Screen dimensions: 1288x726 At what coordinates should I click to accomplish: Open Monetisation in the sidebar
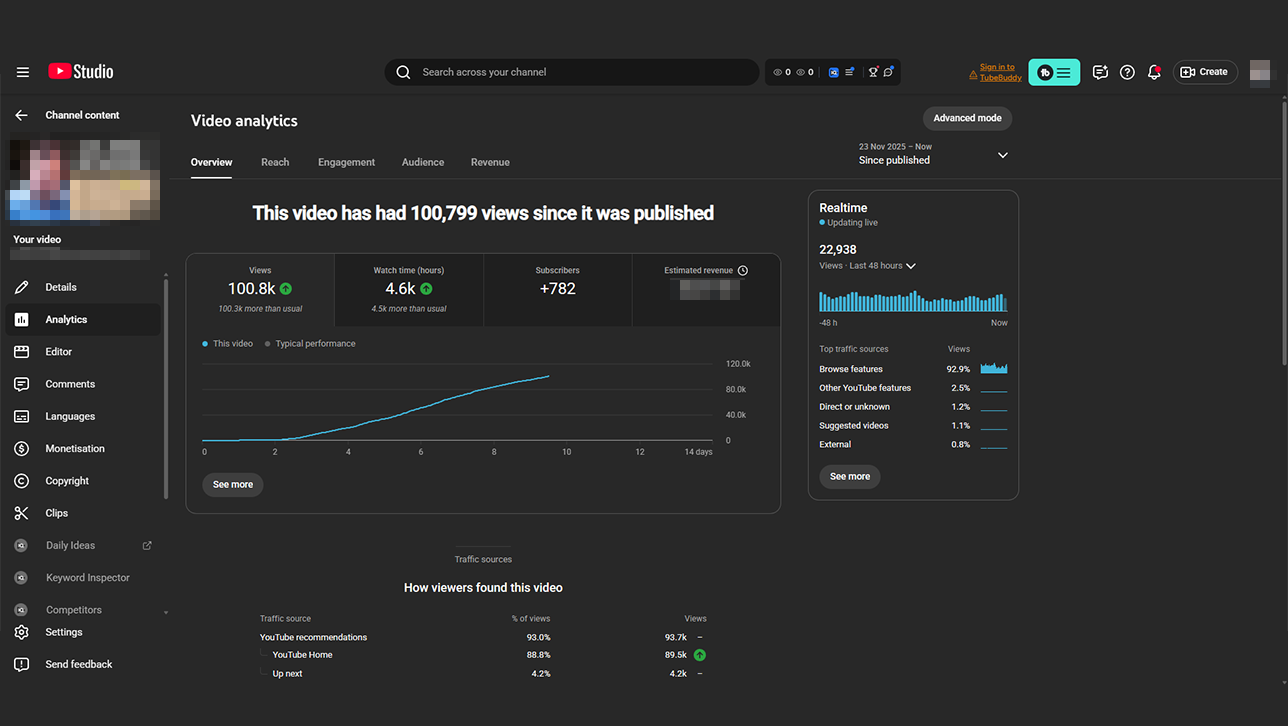(x=83, y=448)
